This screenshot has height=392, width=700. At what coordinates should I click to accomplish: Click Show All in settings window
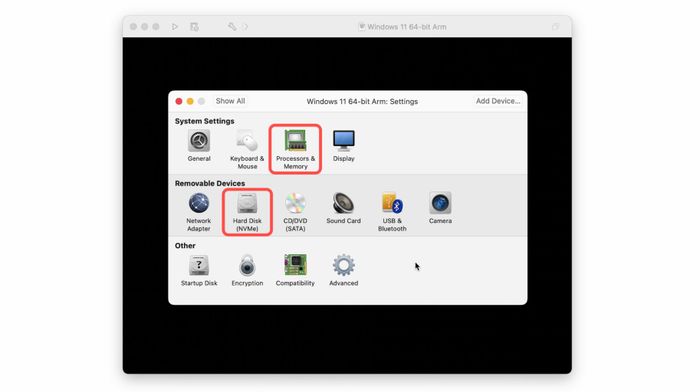[x=230, y=101]
